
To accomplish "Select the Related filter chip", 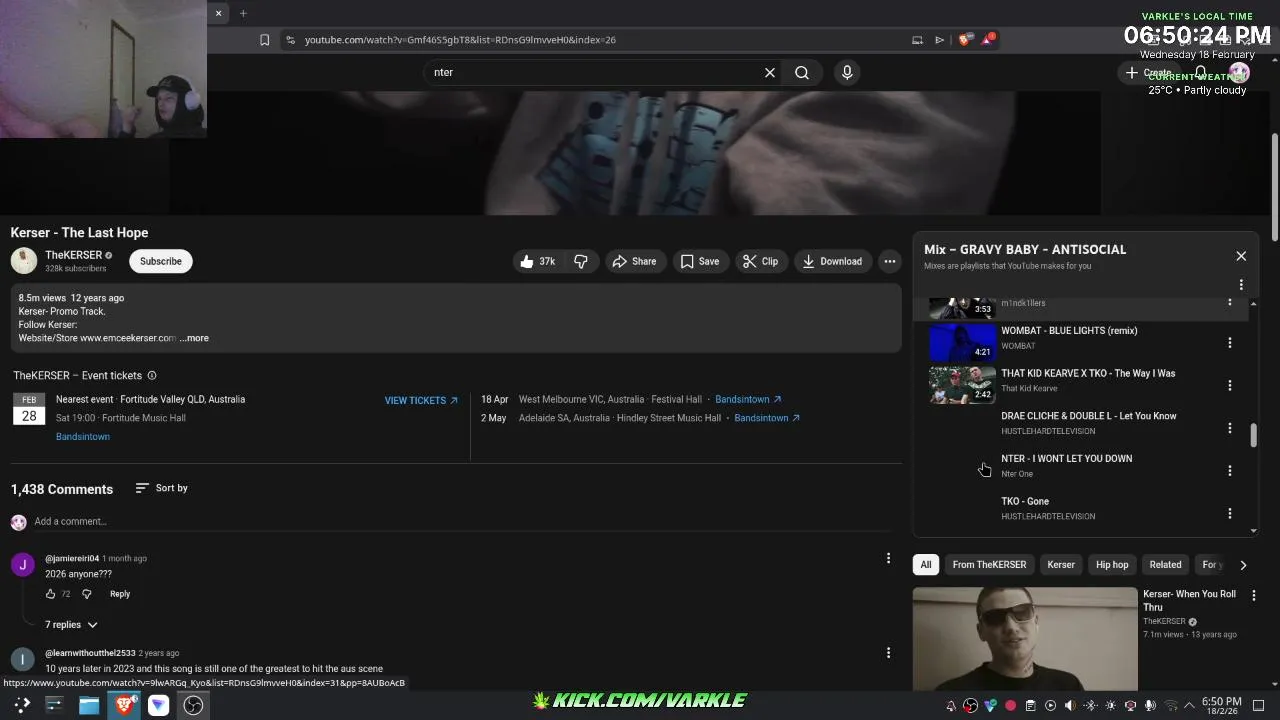I will 1165,565.
